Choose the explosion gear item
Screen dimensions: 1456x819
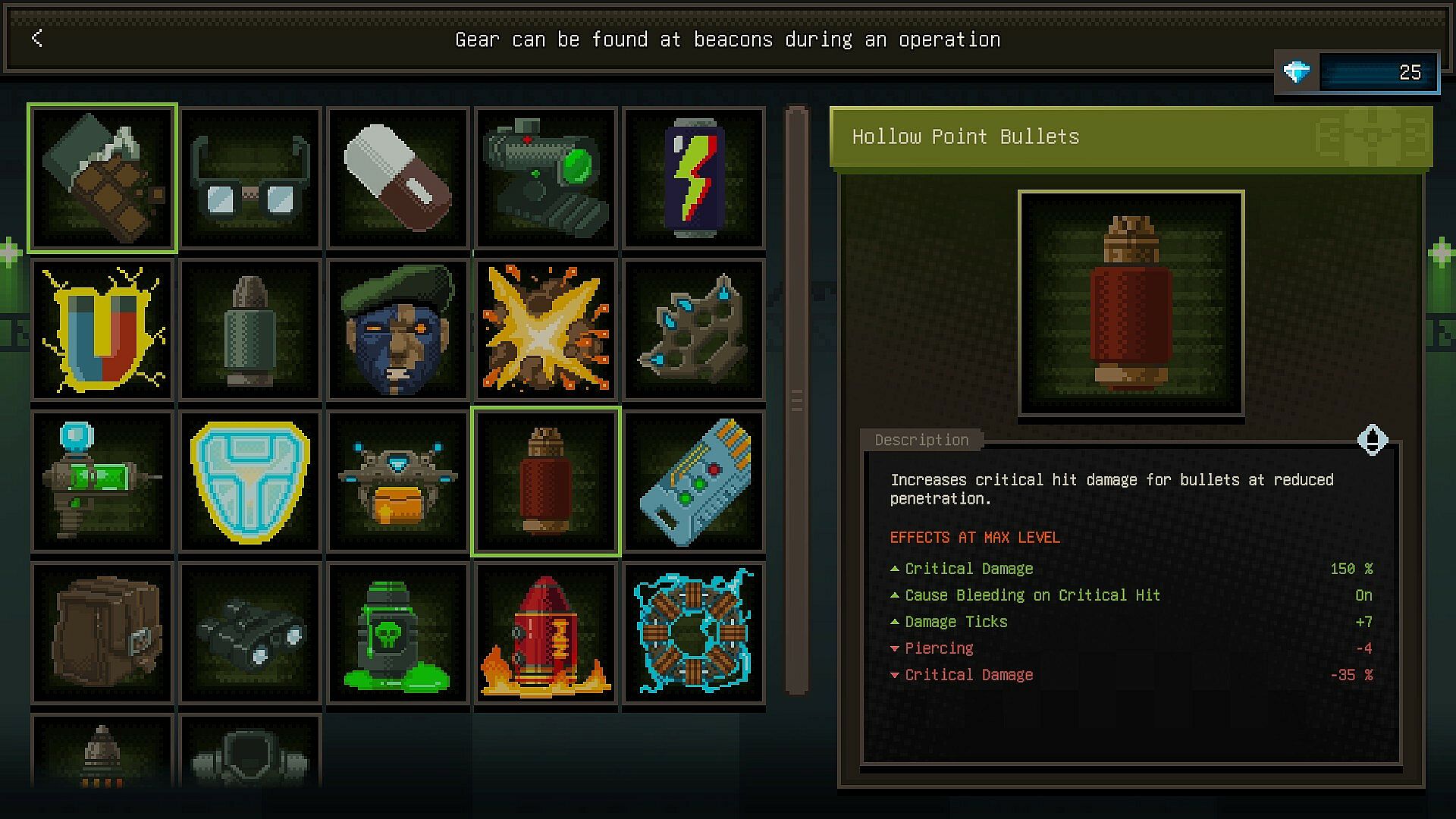click(546, 330)
